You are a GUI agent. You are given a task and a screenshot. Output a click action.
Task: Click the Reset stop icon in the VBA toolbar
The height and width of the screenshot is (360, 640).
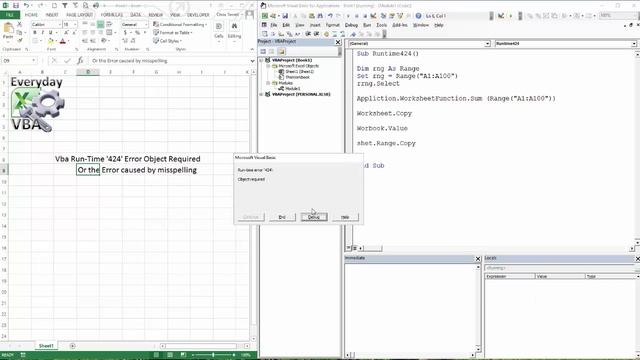point(365,16)
